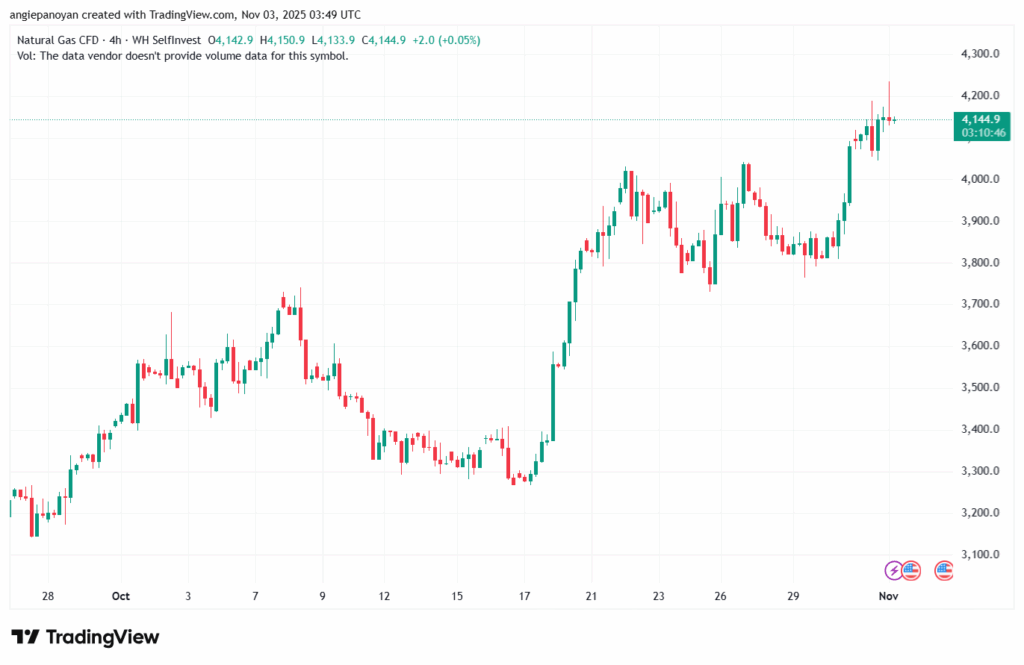Click the Nov label on the time axis
Screen dimensions: 1024x665
point(887,595)
